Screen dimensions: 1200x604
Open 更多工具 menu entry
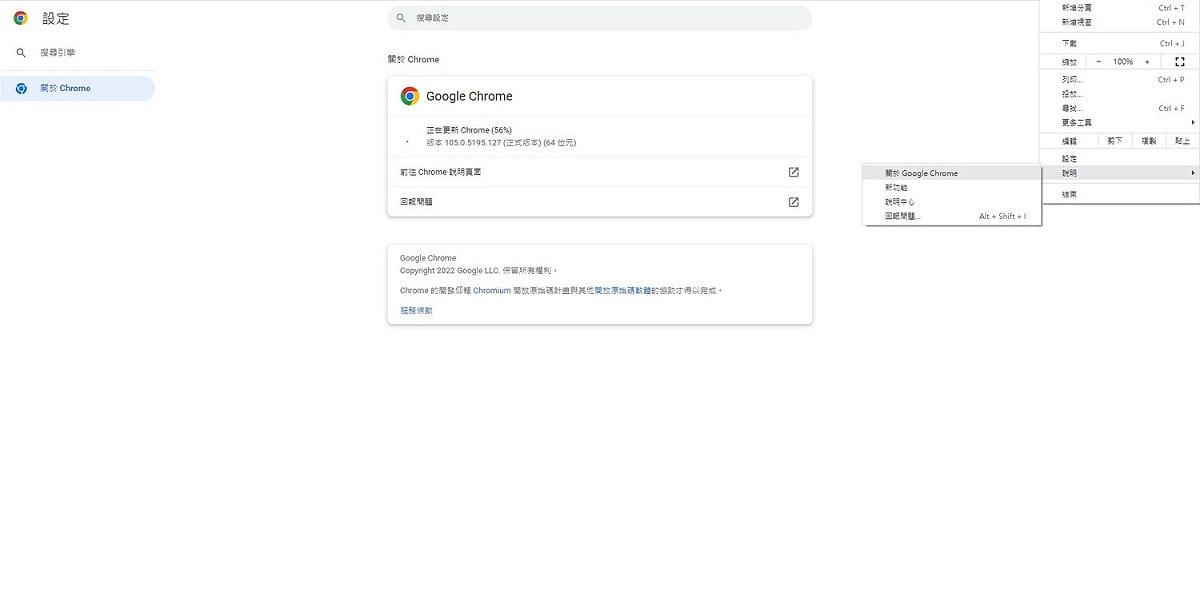point(1119,122)
